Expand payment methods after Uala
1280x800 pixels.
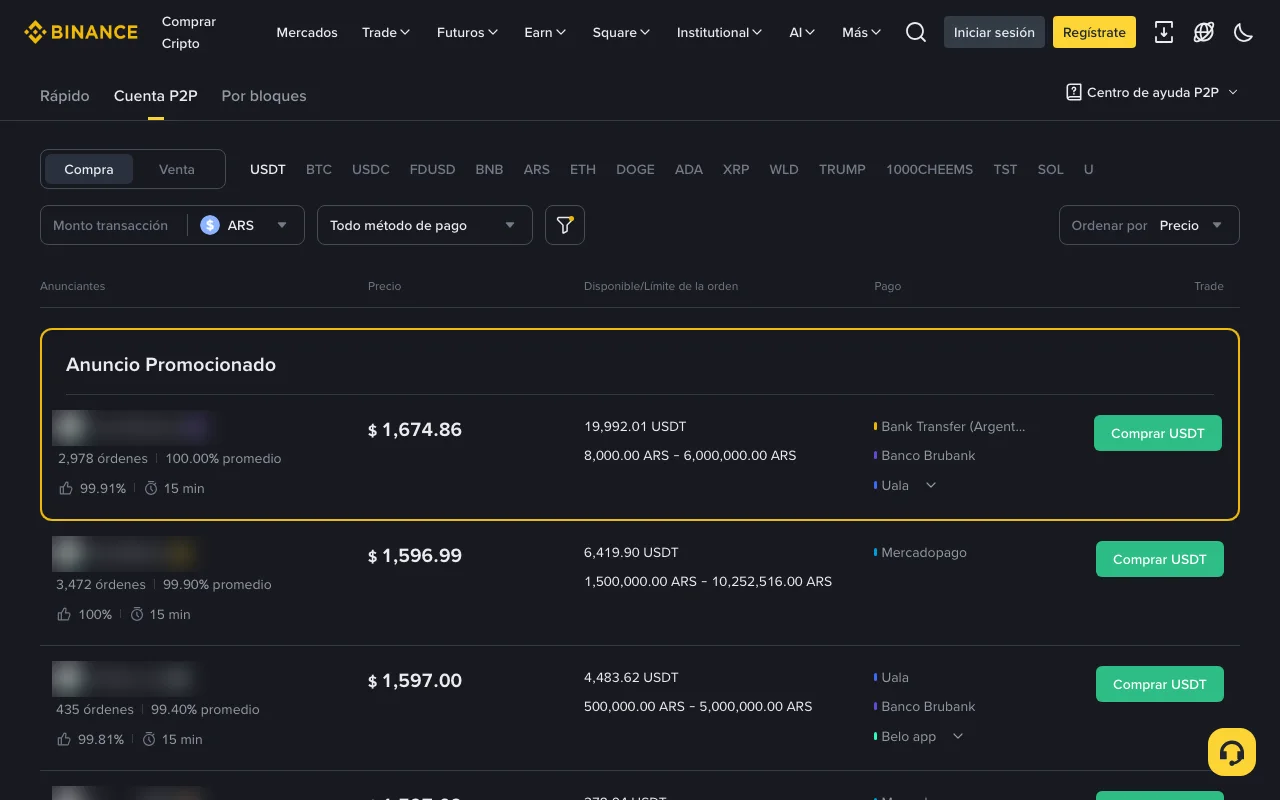[931, 485]
